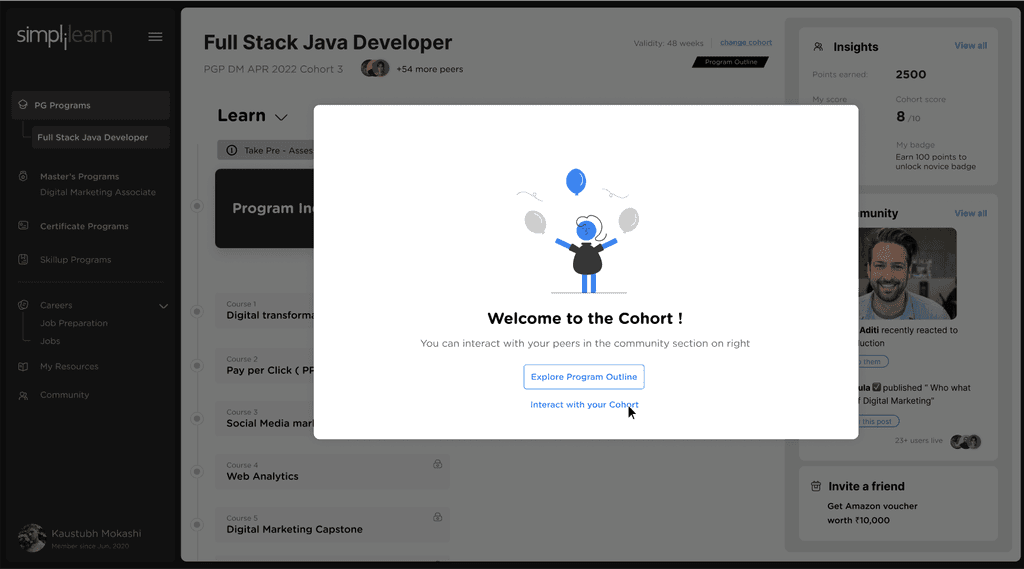Click the PG Programs graduation cap icon
Viewport: 1024px width, 569px height.
coord(23,105)
